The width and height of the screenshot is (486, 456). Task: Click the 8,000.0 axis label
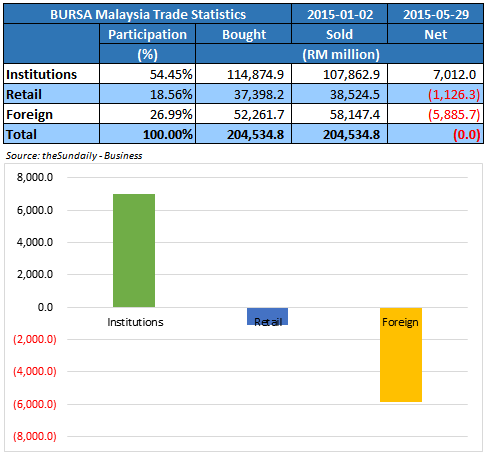pyautogui.click(x=35, y=177)
